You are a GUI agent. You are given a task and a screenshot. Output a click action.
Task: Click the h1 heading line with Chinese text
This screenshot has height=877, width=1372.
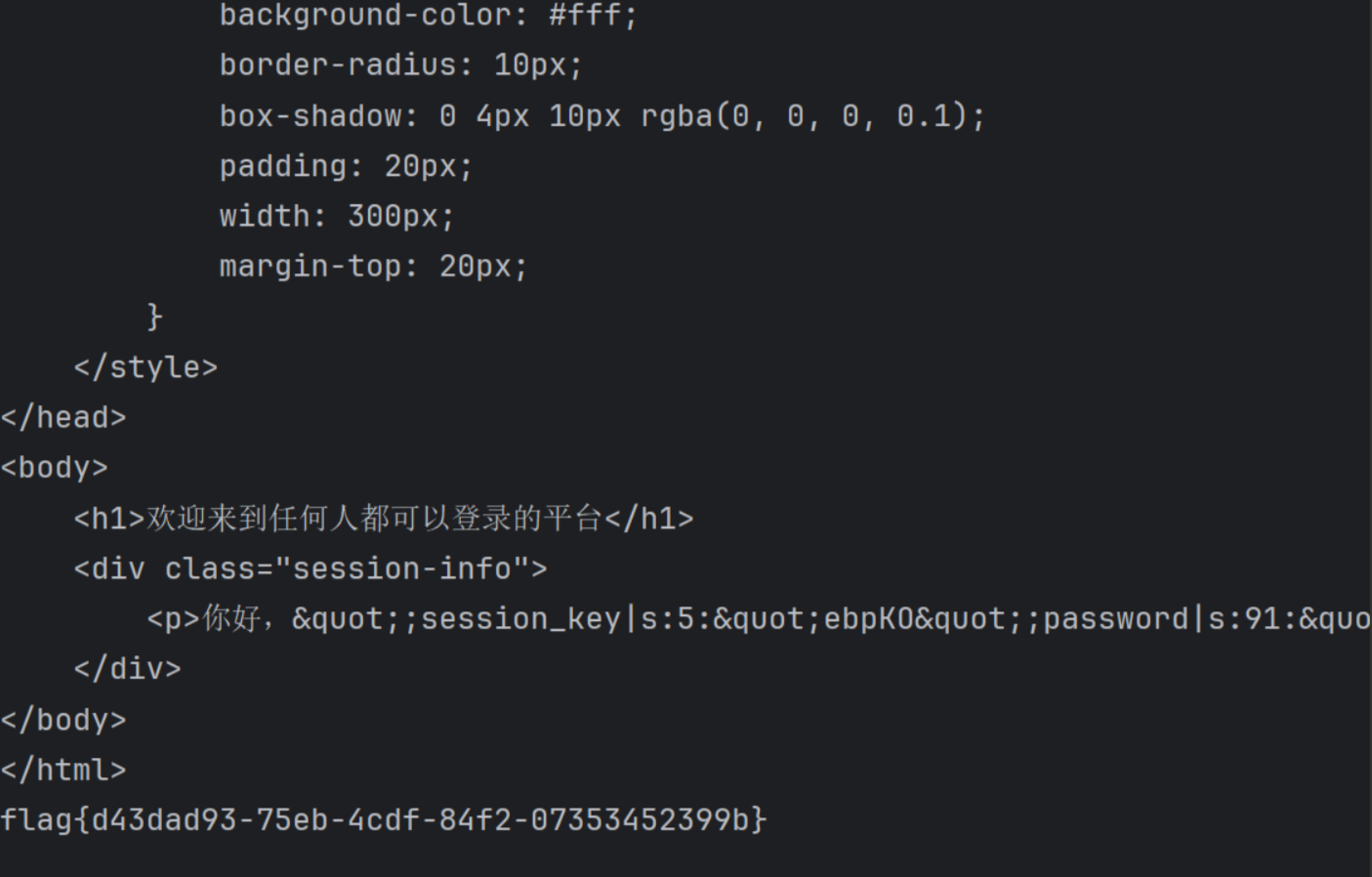(384, 519)
